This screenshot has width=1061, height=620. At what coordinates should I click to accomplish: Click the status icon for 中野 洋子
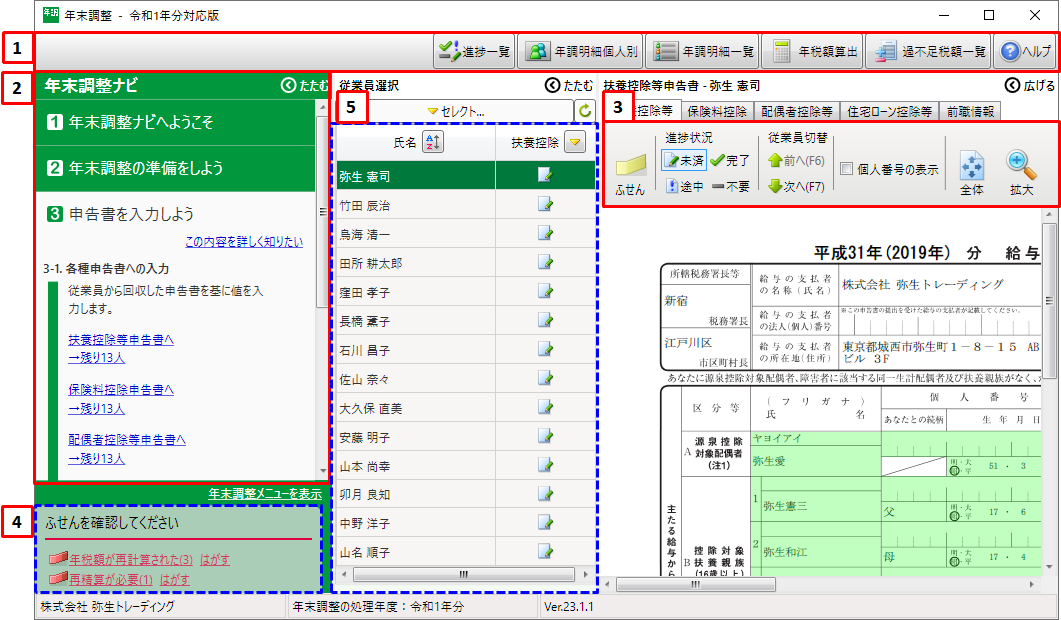(545, 523)
